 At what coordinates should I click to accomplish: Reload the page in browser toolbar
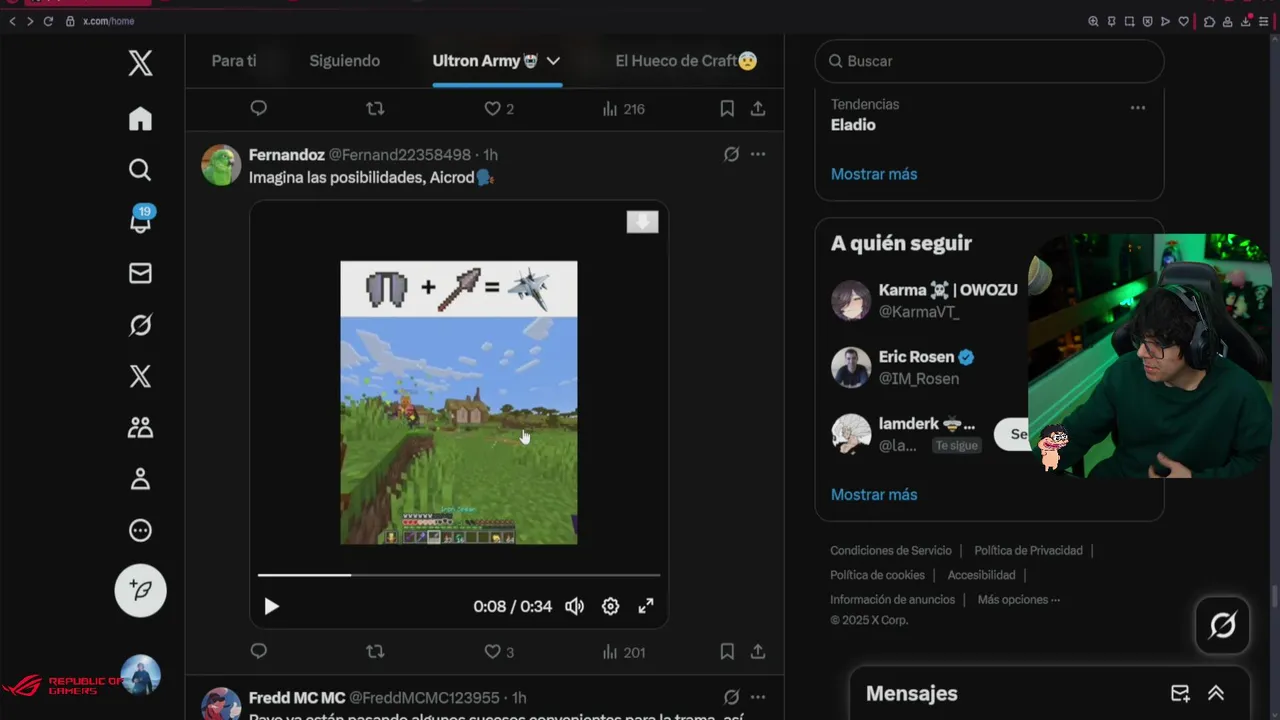(x=48, y=21)
